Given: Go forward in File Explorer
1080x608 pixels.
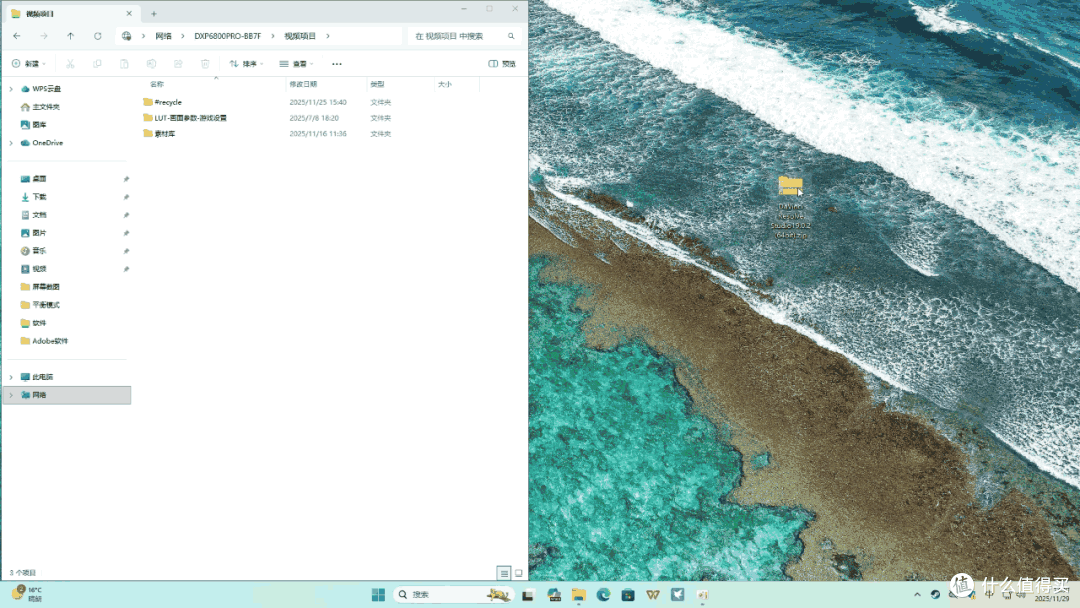Looking at the screenshot, I should click(x=44, y=36).
